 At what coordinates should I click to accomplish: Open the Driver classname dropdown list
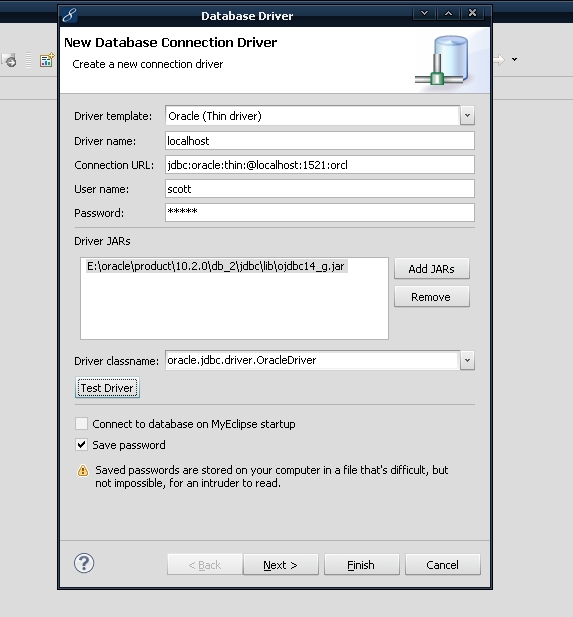click(x=467, y=360)
